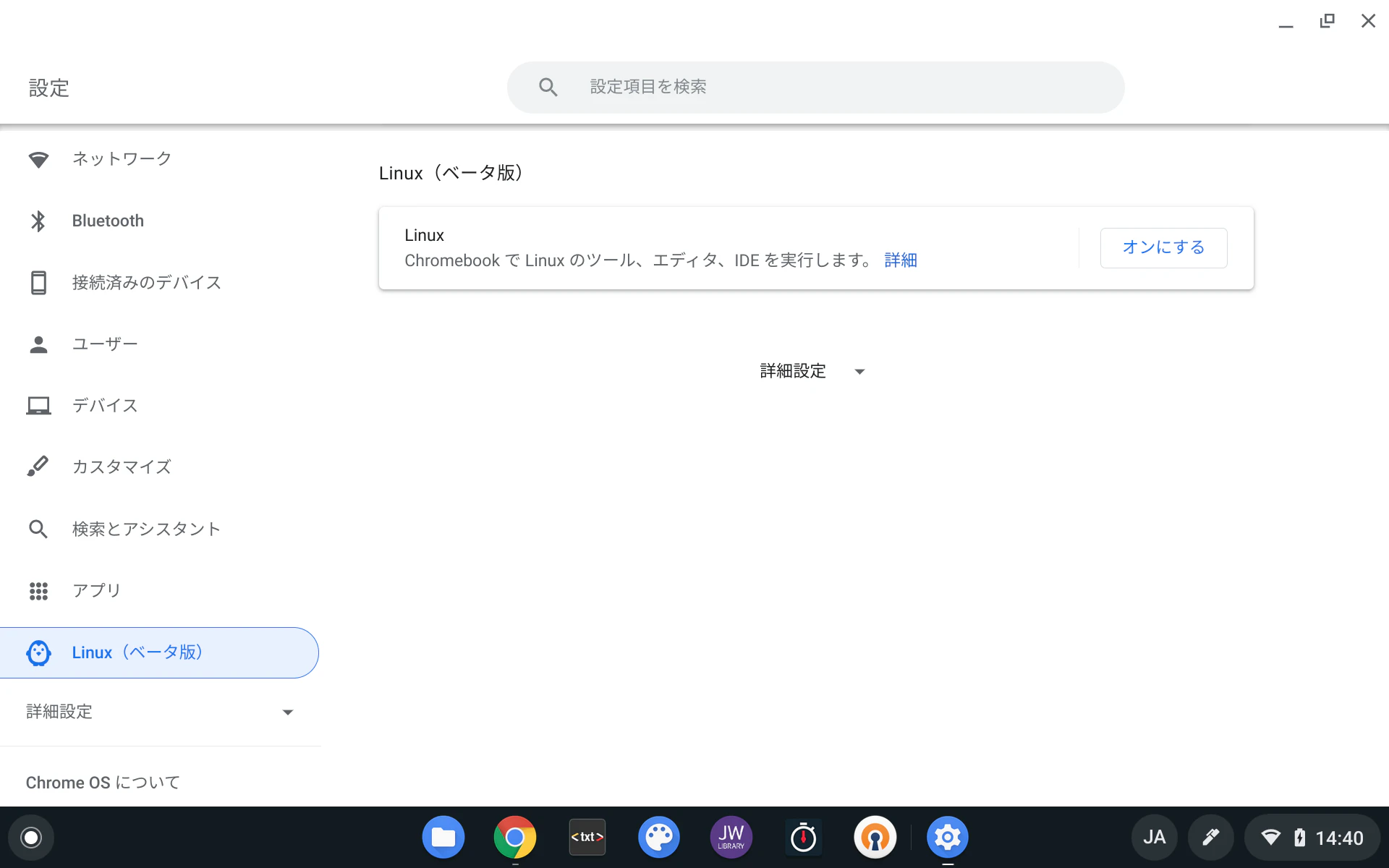This screenshot has height=868, width=1389.
Task: Click the JA input method button
Action: [x=1154, y=838]
